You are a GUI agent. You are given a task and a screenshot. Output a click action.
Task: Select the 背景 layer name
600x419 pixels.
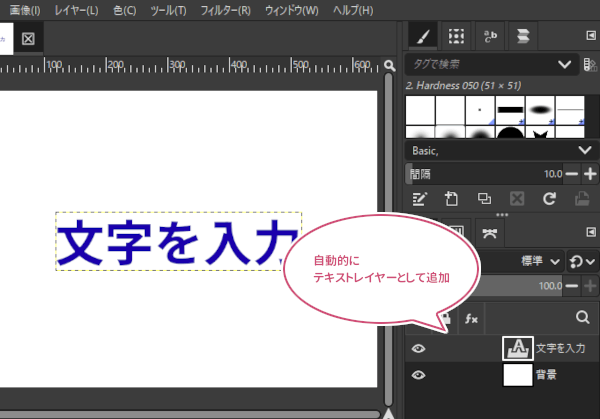546,375
